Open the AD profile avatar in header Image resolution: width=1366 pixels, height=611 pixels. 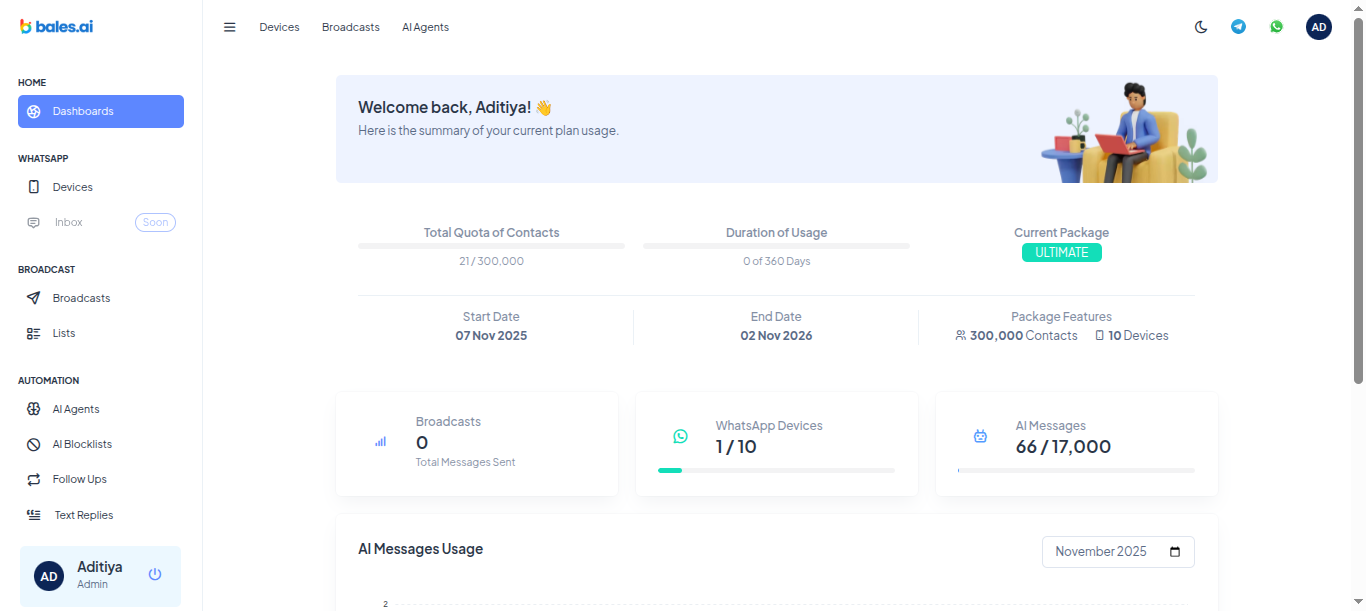click(1319, 27)
